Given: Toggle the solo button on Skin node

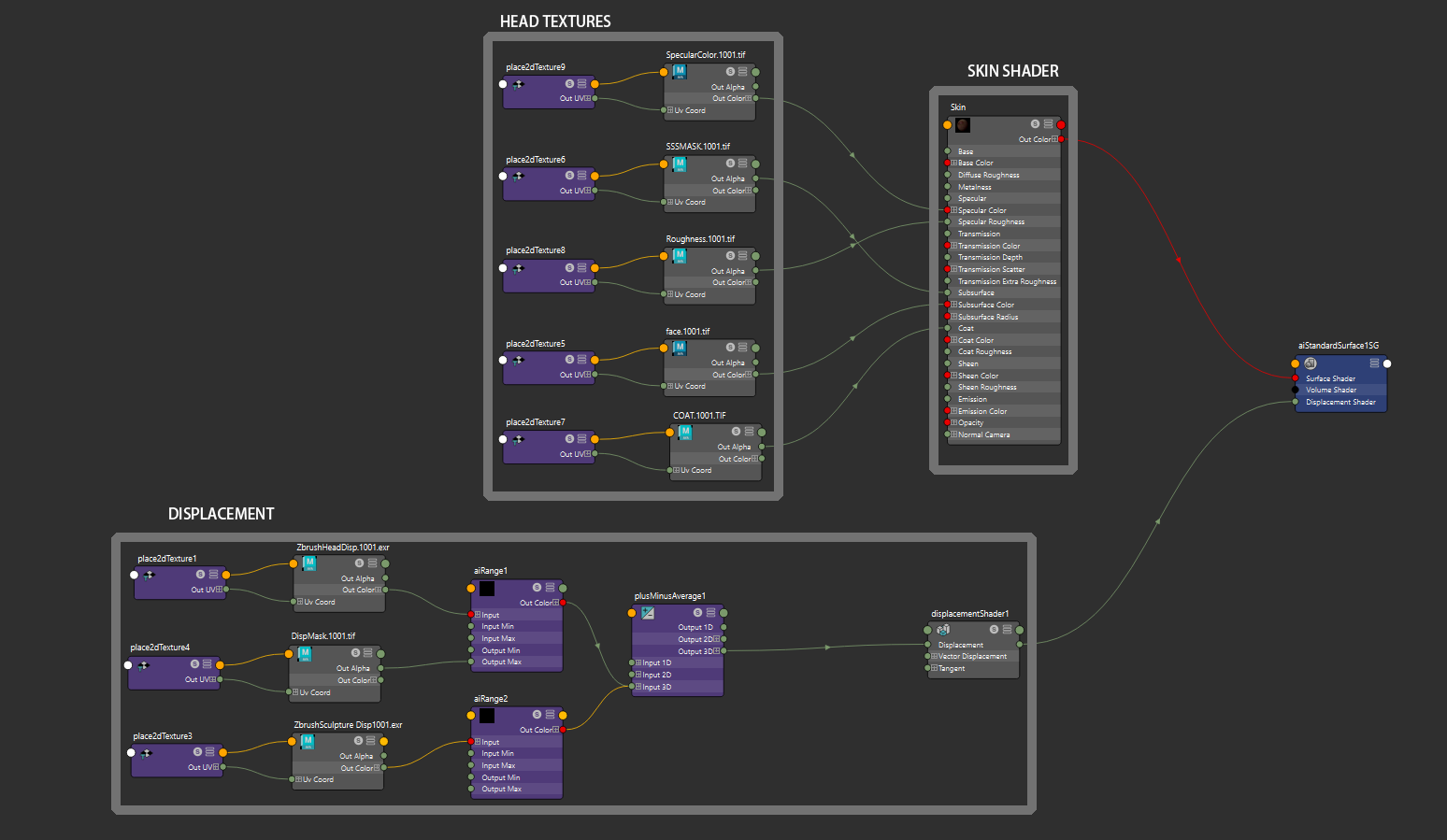Looking at the screenshot, I should tap(1035, 124).
